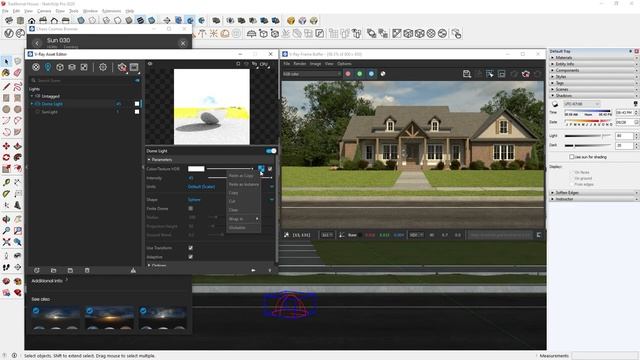Click the home Iso view icon
The height and width of the screenshot is (360, 640).
pyautogui.click(x=31, y=20)
